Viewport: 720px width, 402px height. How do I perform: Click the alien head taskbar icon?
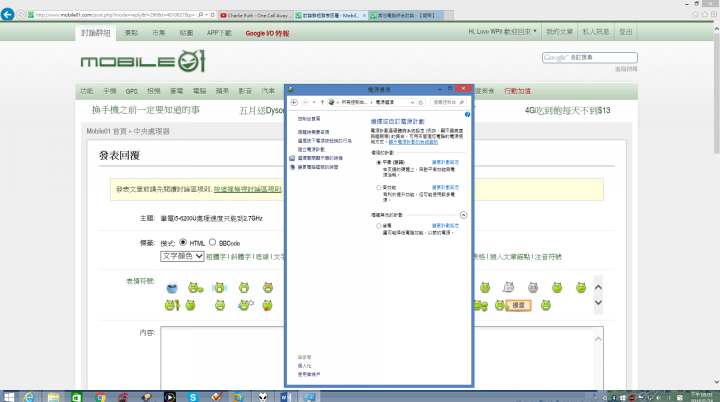coord(263,397)
